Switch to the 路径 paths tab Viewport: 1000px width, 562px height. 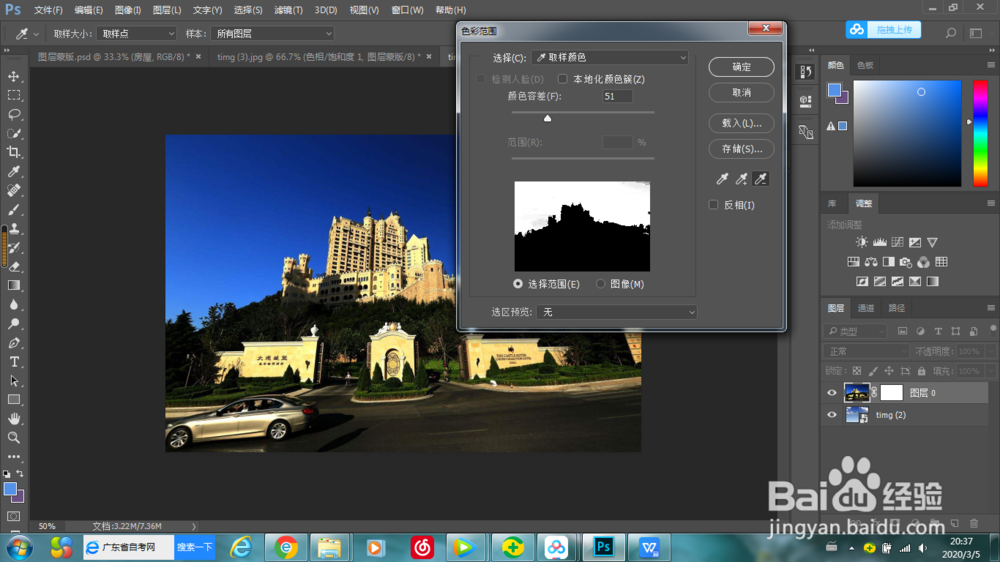[896, 308]
